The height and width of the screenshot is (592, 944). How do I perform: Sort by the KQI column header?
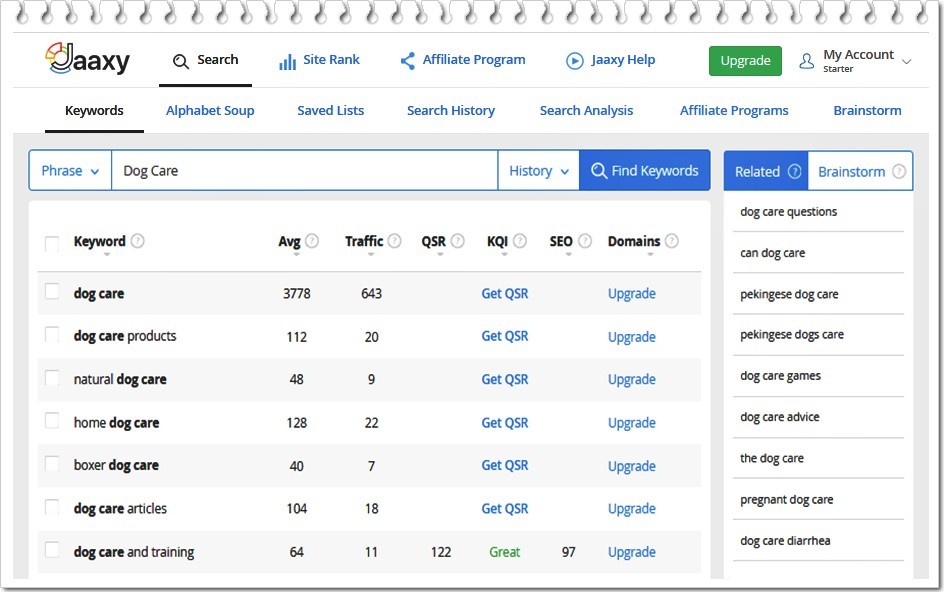tap(497, 241)
